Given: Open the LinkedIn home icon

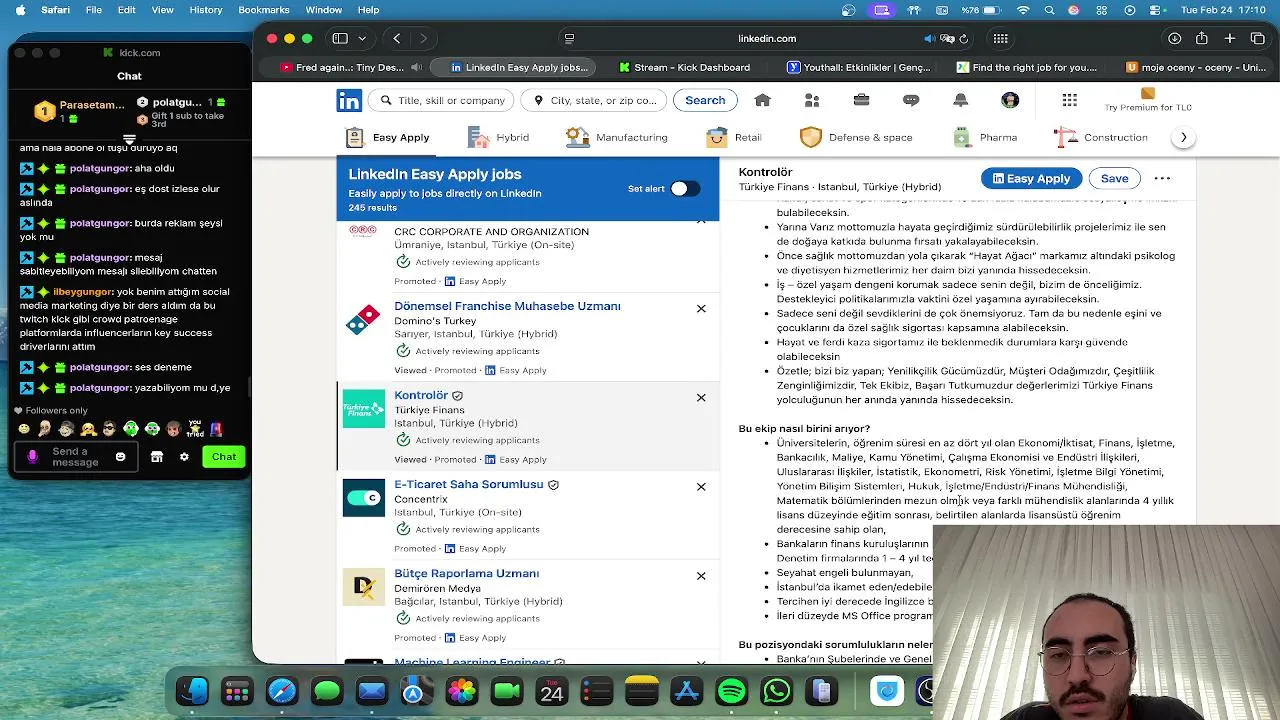Looking at the screenshot, I should point(762,100).
